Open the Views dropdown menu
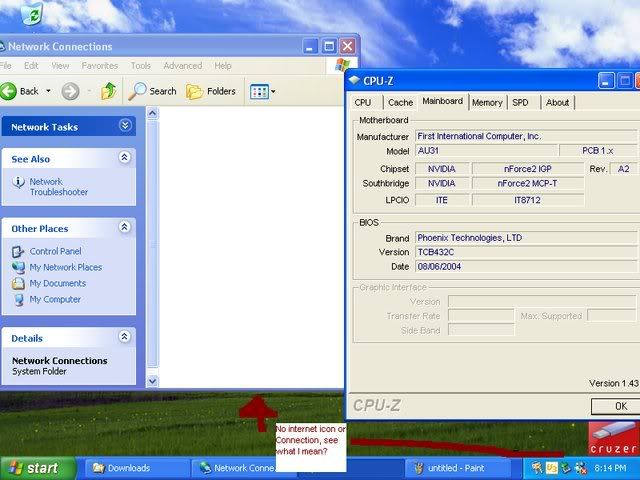Screen dimensions: 640x480 pos(262,91)
